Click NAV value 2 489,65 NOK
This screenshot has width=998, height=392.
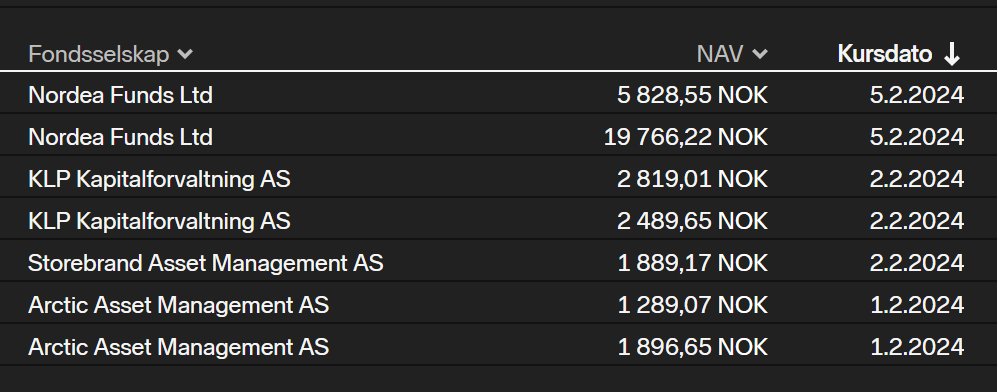(x=692, y=221)
